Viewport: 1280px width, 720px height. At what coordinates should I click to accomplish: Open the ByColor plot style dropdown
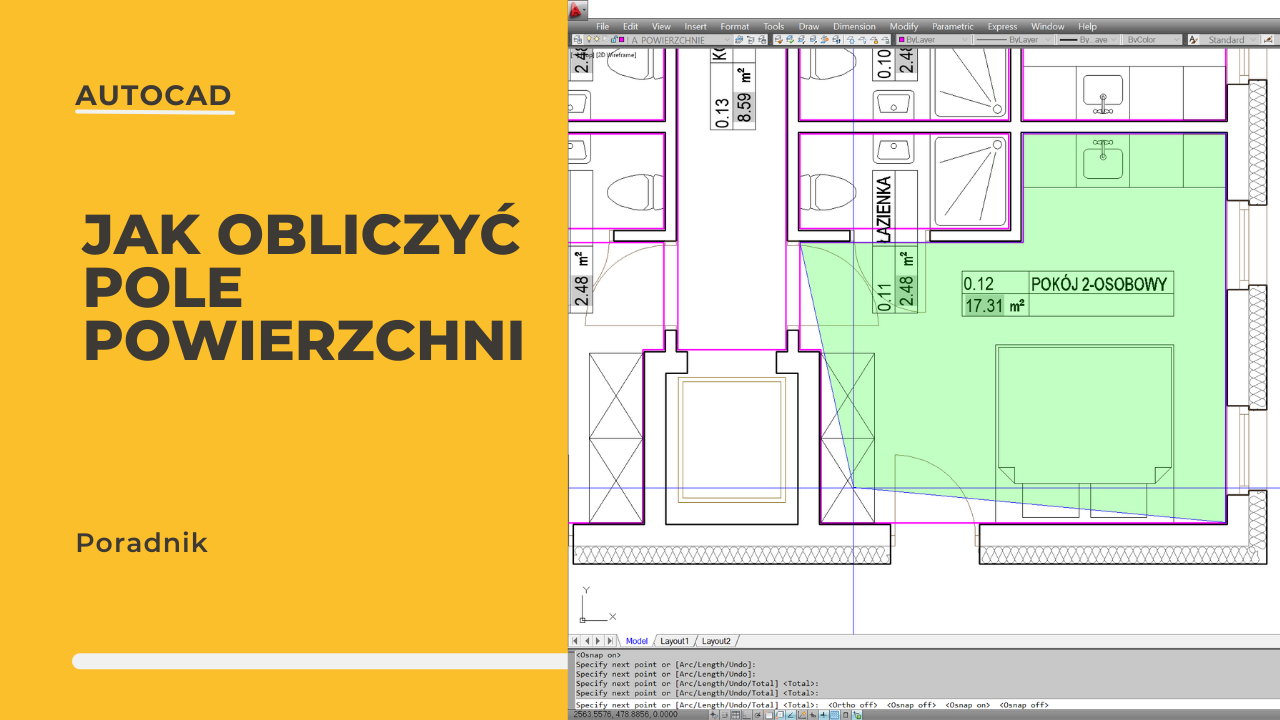[1151, 40]
